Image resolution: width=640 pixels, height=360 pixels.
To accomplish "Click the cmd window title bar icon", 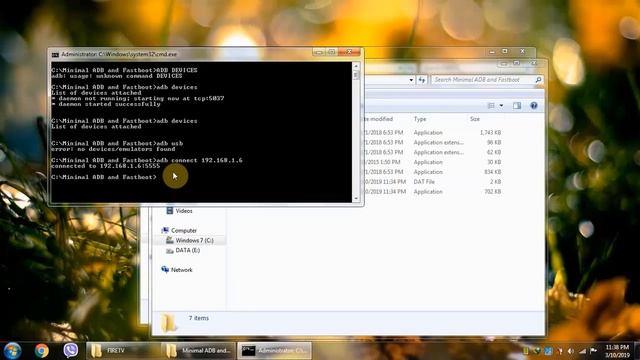I will (55, 54).
